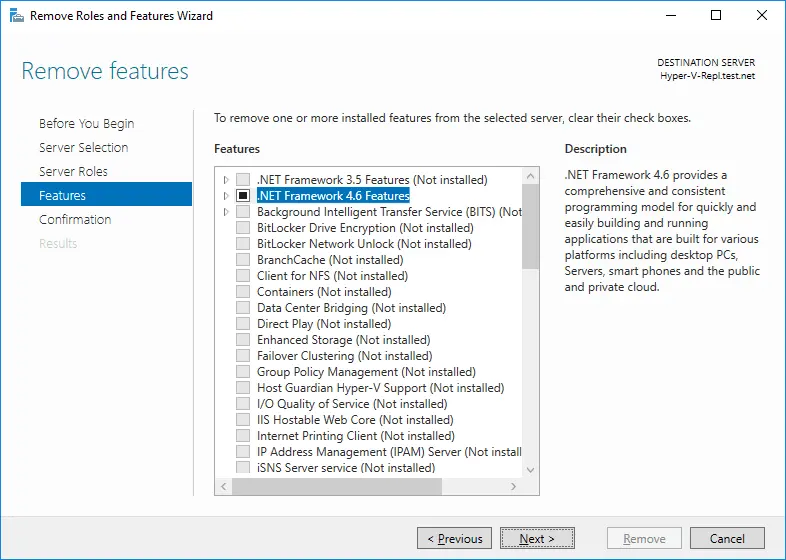Close the Remove Roles and Features Wizard
The height and width of the screenshot is (560, 786).
761,16
